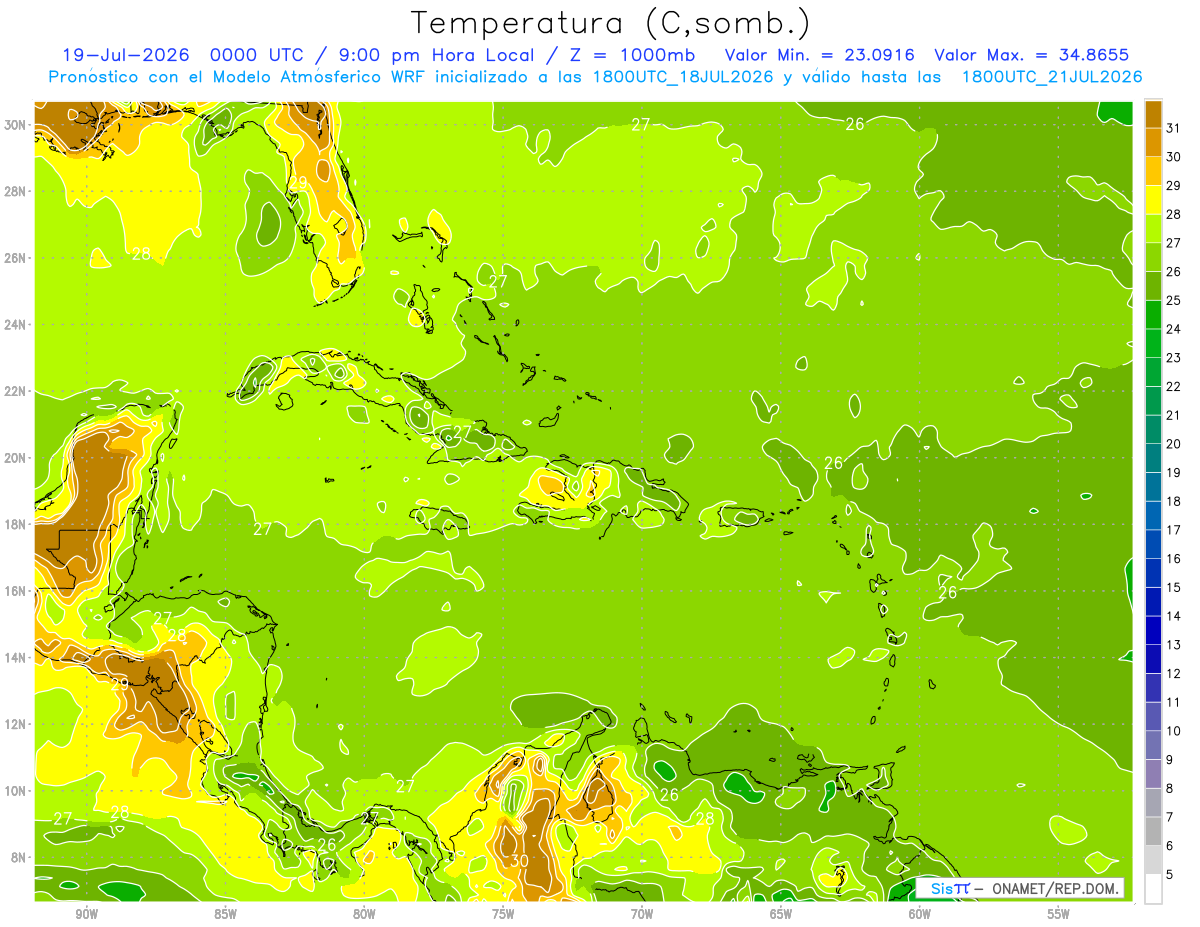Click the value 8 in the color legend
Image resolution: width=1200 pixels, height=927 pixels.
tap(1170, 789)
